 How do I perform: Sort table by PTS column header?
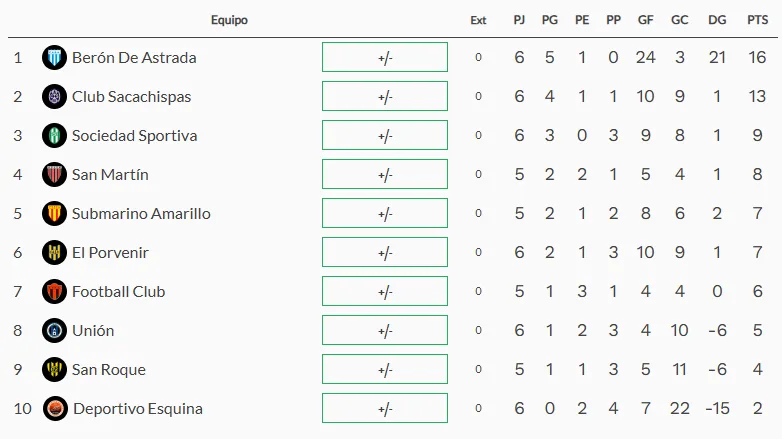click(x=758, y=20)
